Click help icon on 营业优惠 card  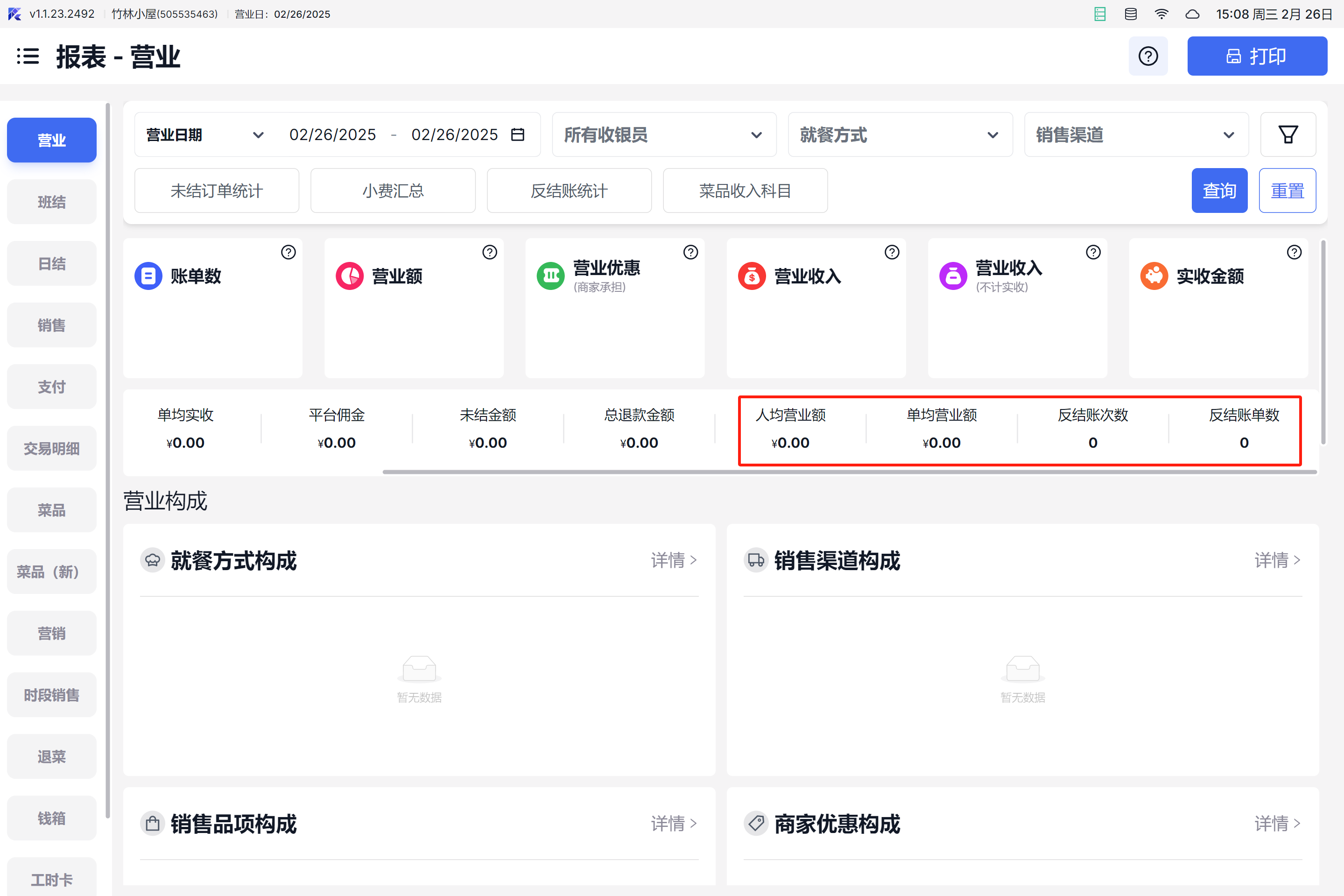pyautogui.click(x=690, y=252)
